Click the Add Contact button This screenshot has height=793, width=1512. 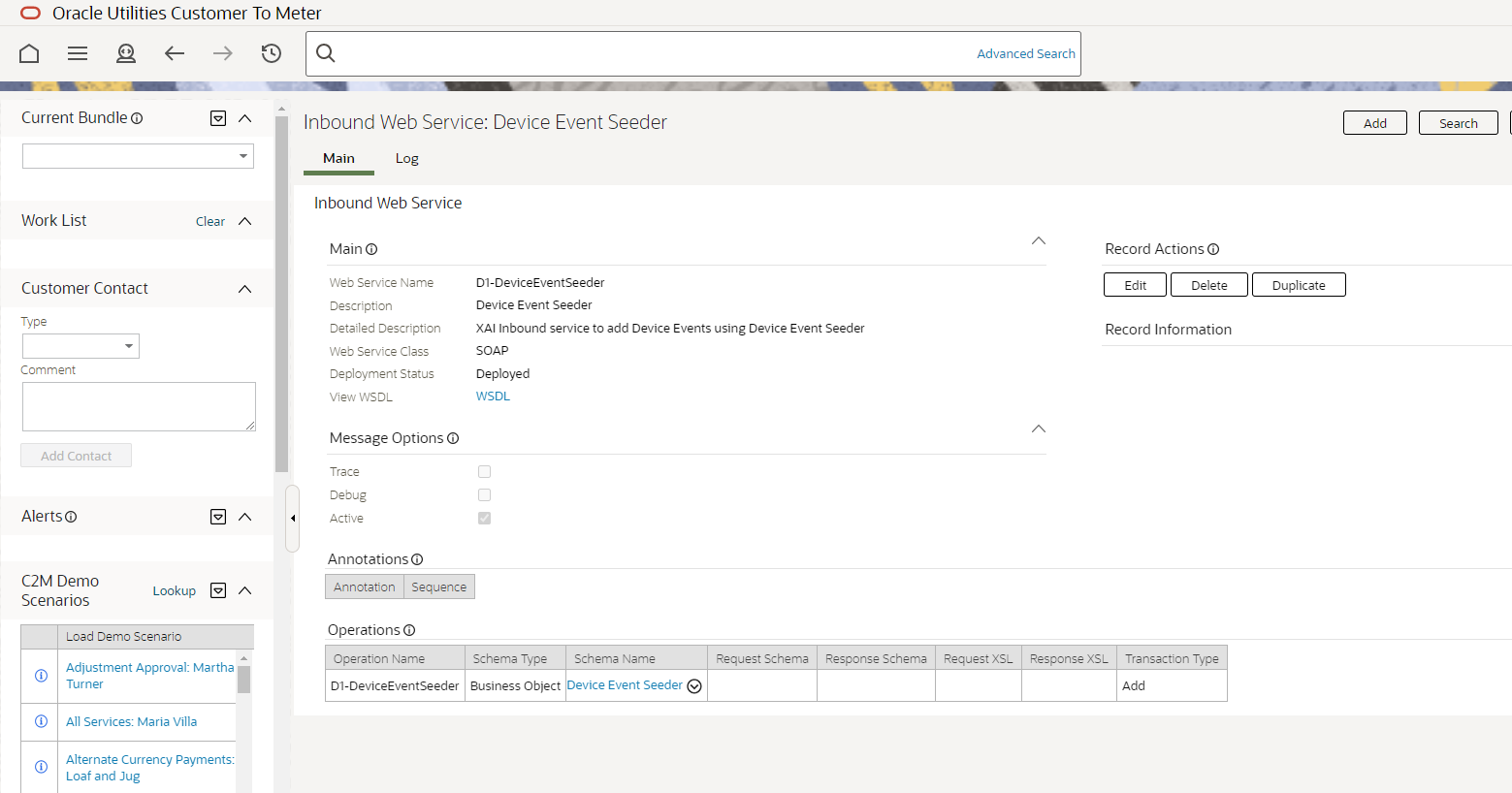click(77, 456)
